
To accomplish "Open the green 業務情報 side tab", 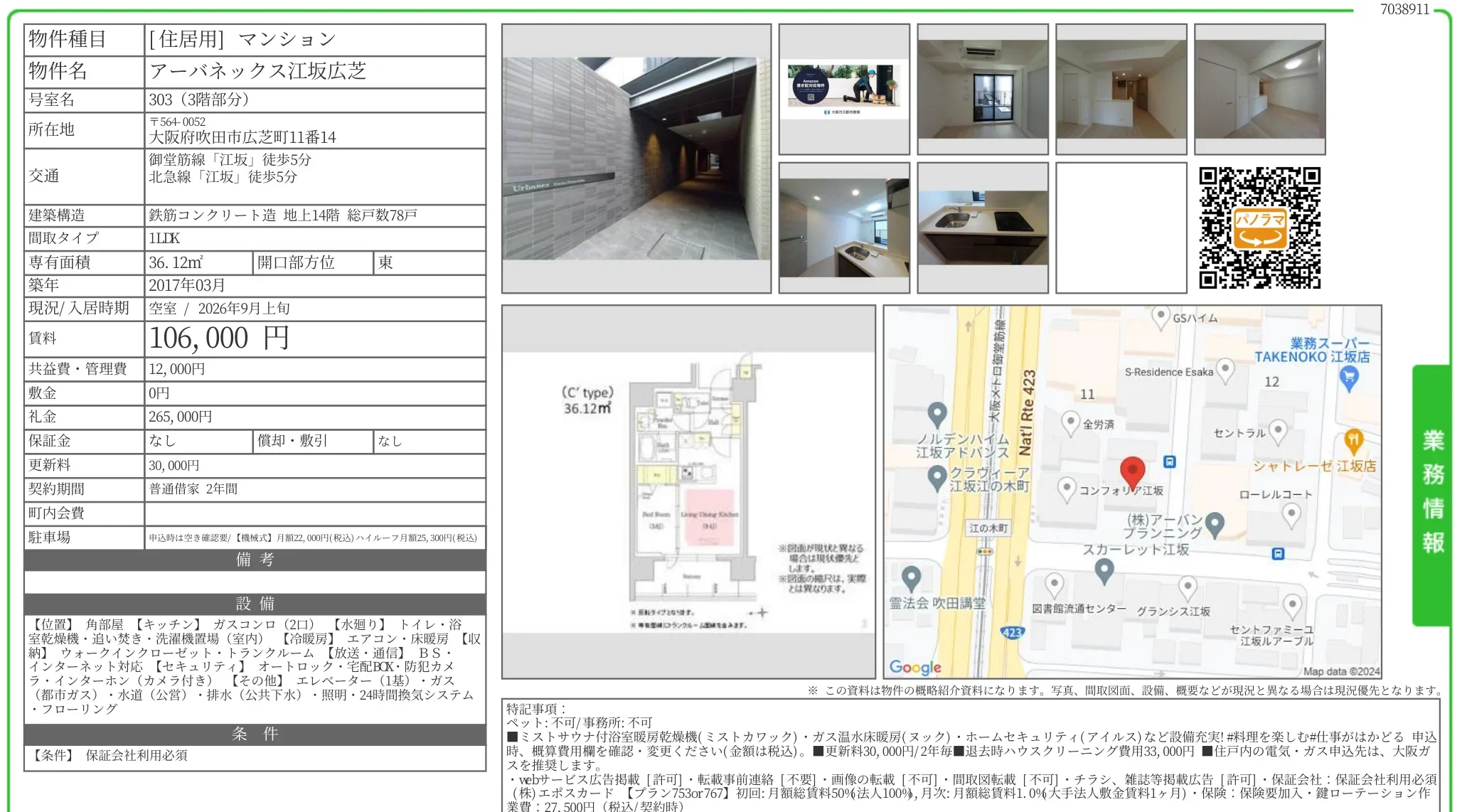I will tap(1431, 495).
